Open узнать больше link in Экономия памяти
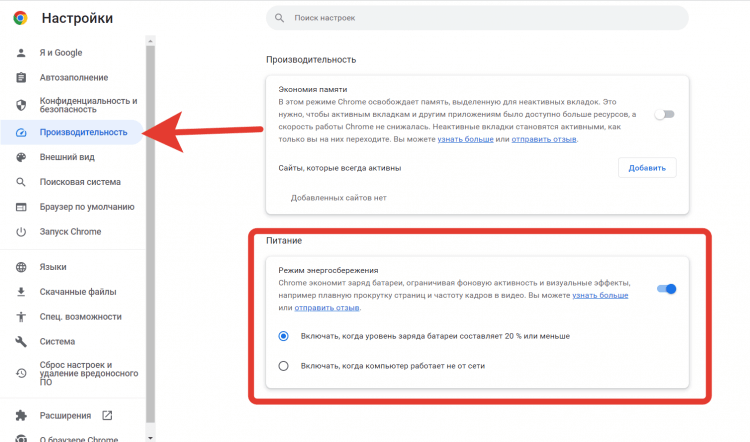This screenshot has height=442, width=750. pos(465,139)
